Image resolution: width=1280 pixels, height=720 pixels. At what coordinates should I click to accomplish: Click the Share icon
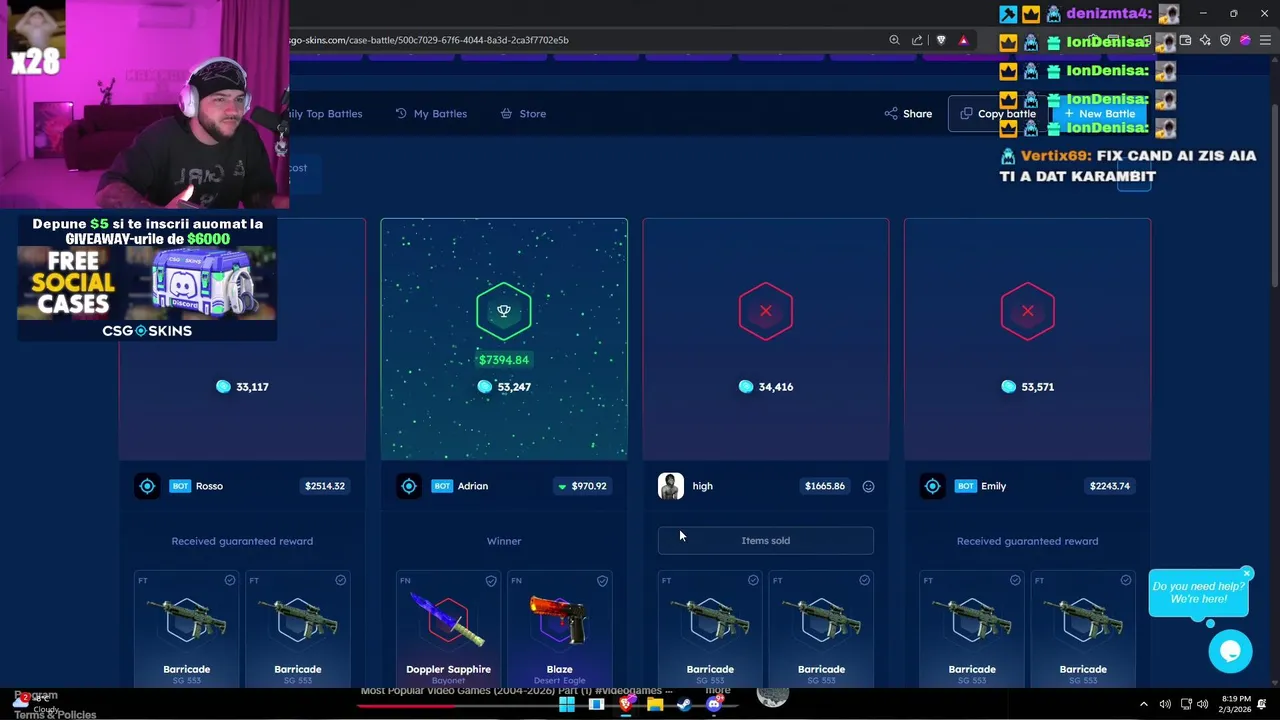pos(890,114)
